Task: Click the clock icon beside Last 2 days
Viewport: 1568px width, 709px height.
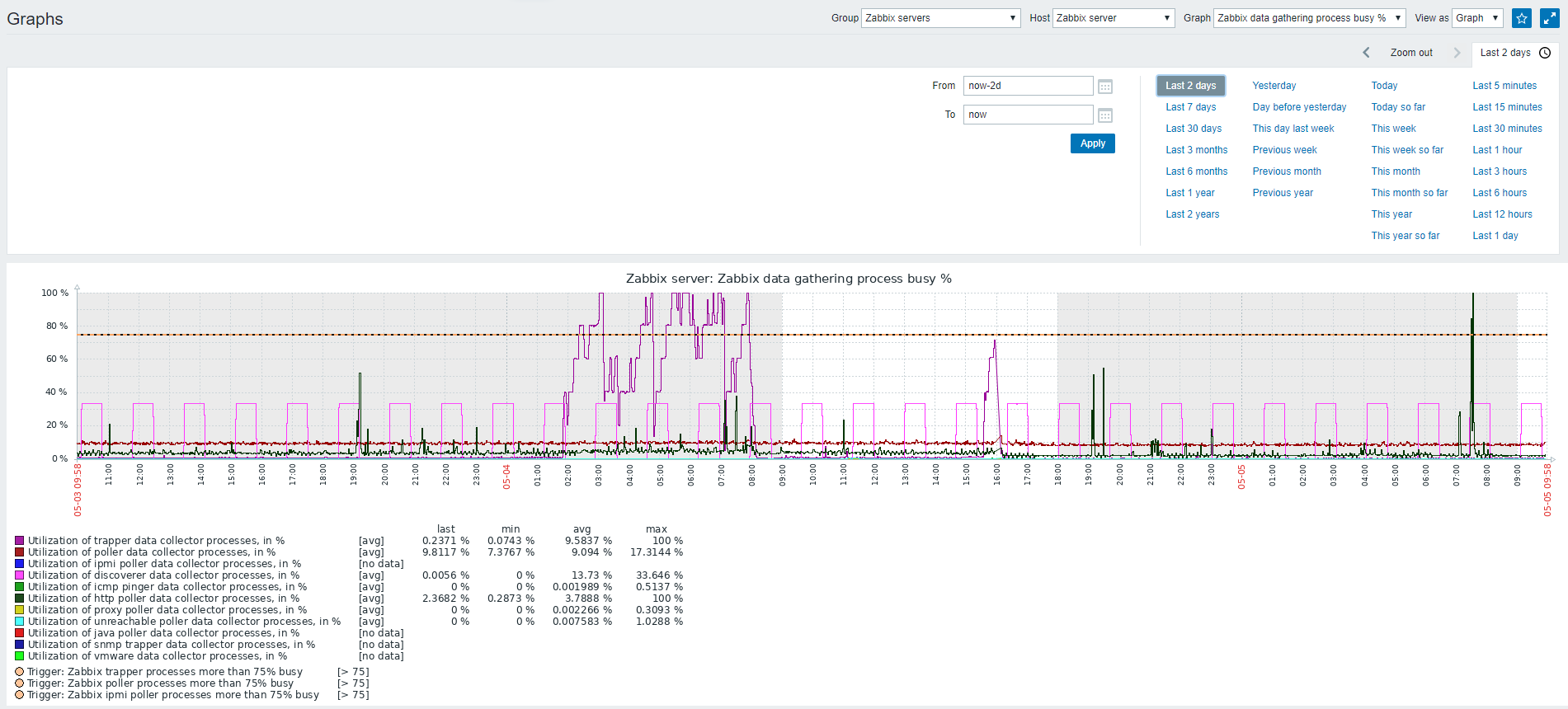Action: coord(1545,53)
